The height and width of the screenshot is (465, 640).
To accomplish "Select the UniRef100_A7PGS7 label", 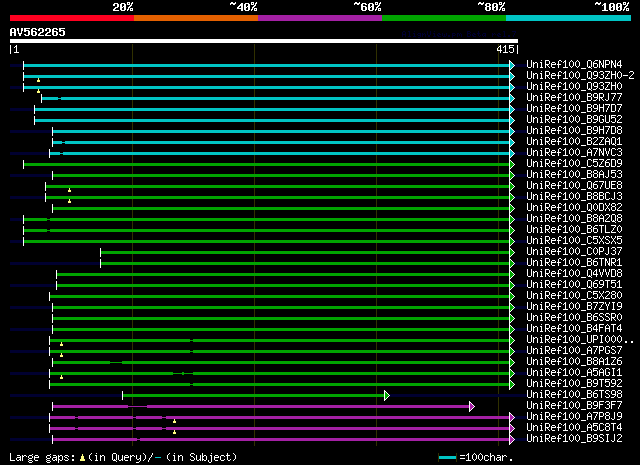I will pos(574,351).
